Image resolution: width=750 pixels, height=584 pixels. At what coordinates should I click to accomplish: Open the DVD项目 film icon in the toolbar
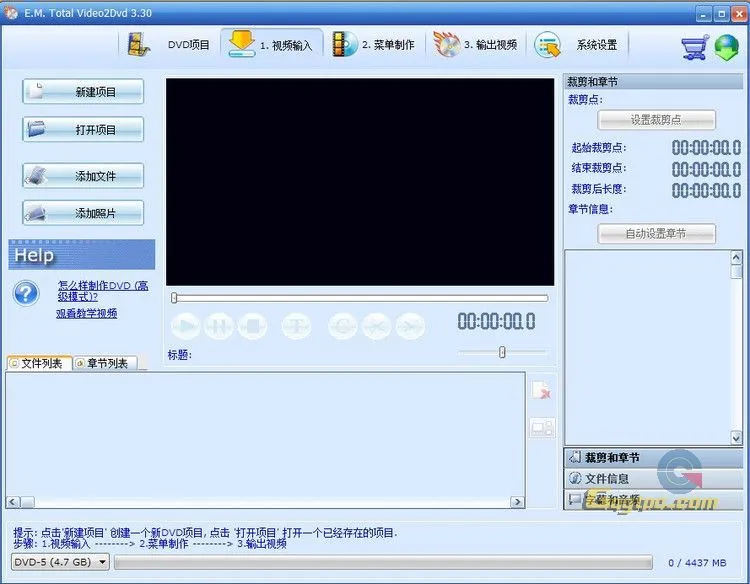139,45
